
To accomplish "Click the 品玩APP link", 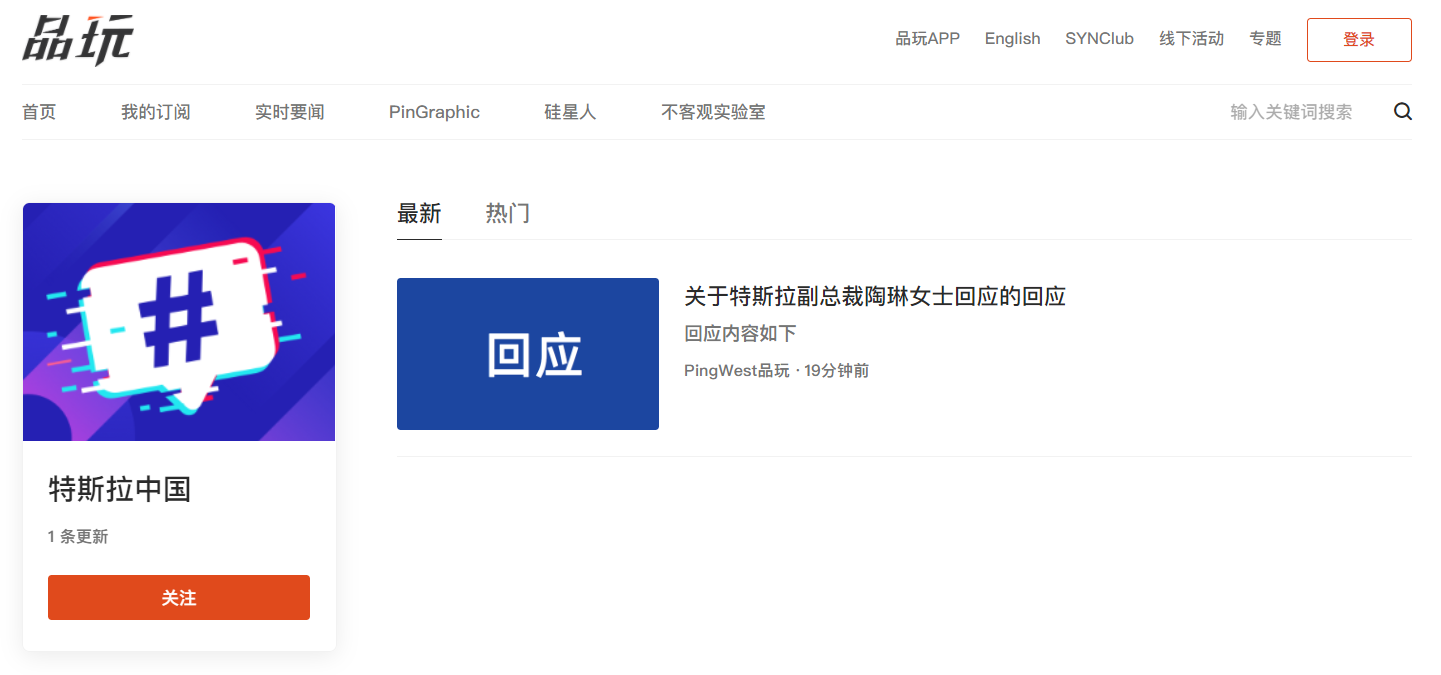I will point(927,39).
